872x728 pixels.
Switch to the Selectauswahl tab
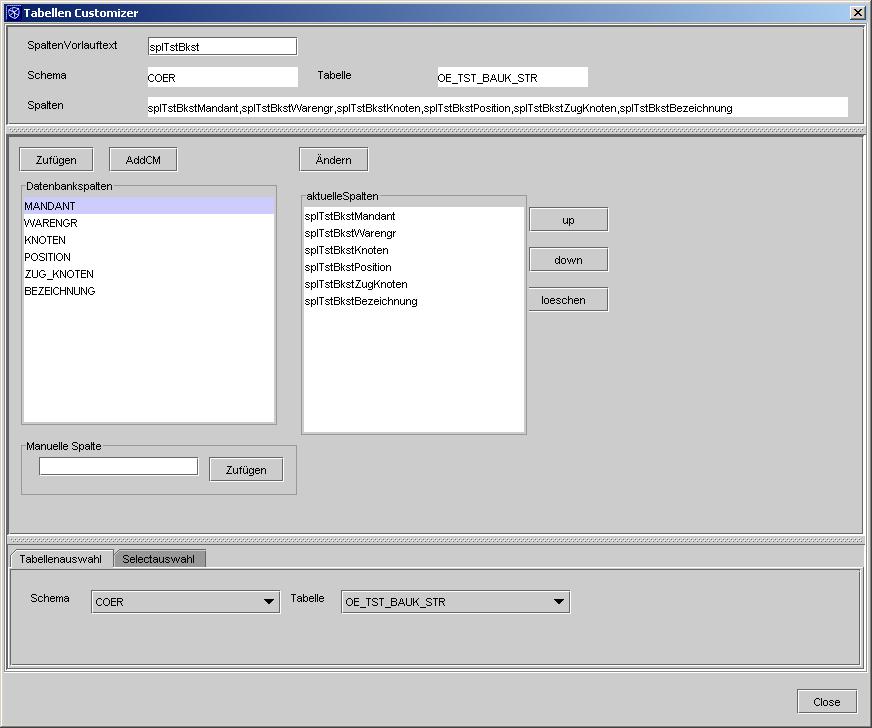159,559
